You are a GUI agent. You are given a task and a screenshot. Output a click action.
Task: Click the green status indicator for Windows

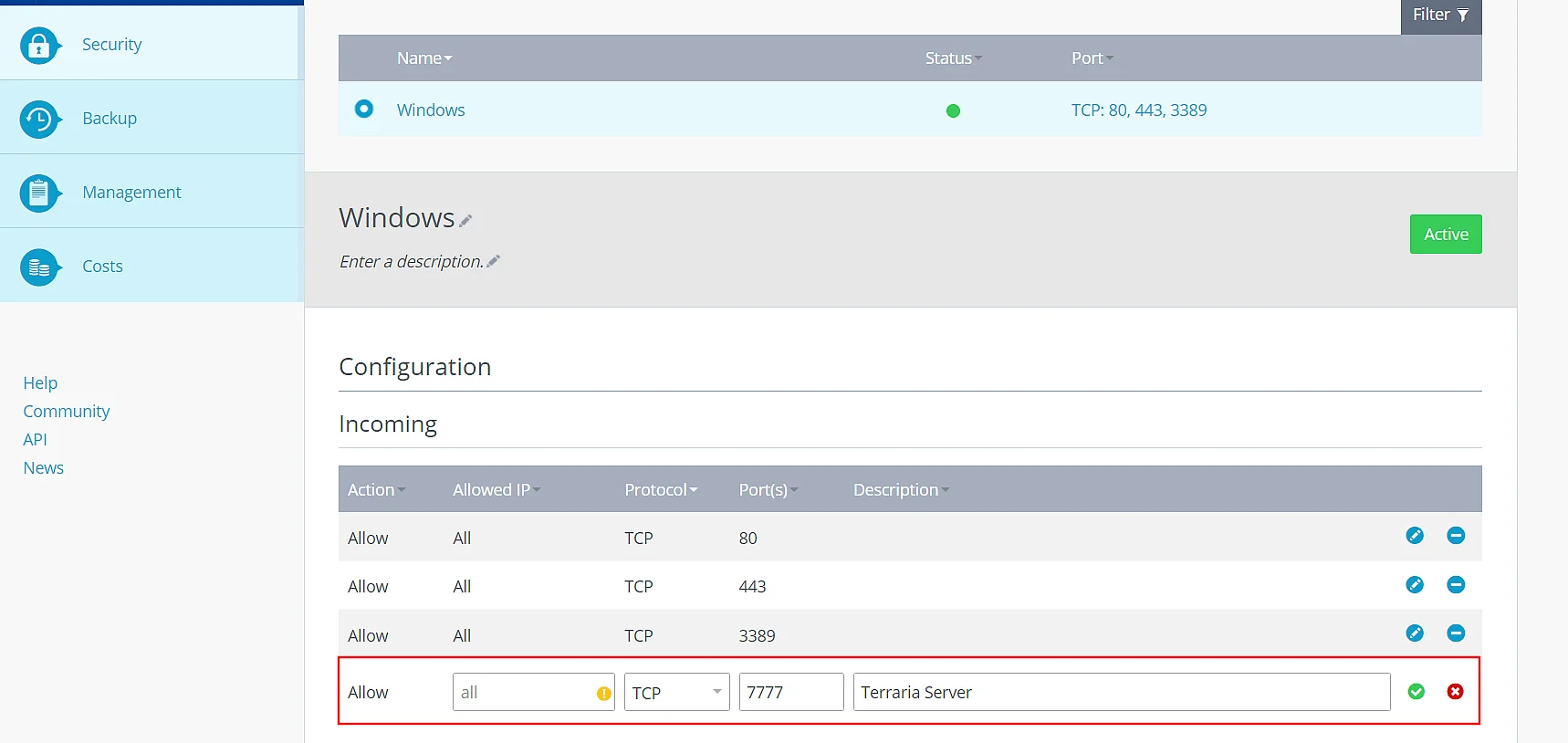(953, 110)
